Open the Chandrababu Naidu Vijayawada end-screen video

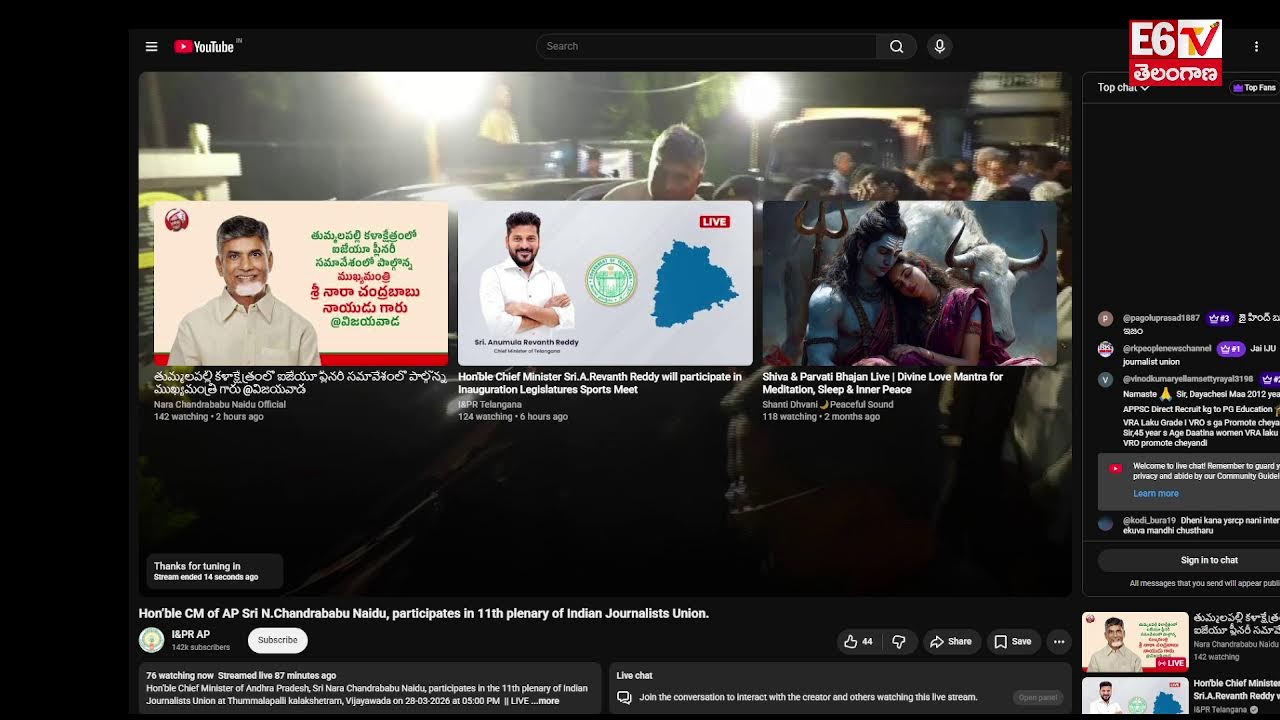pos(300,283)
